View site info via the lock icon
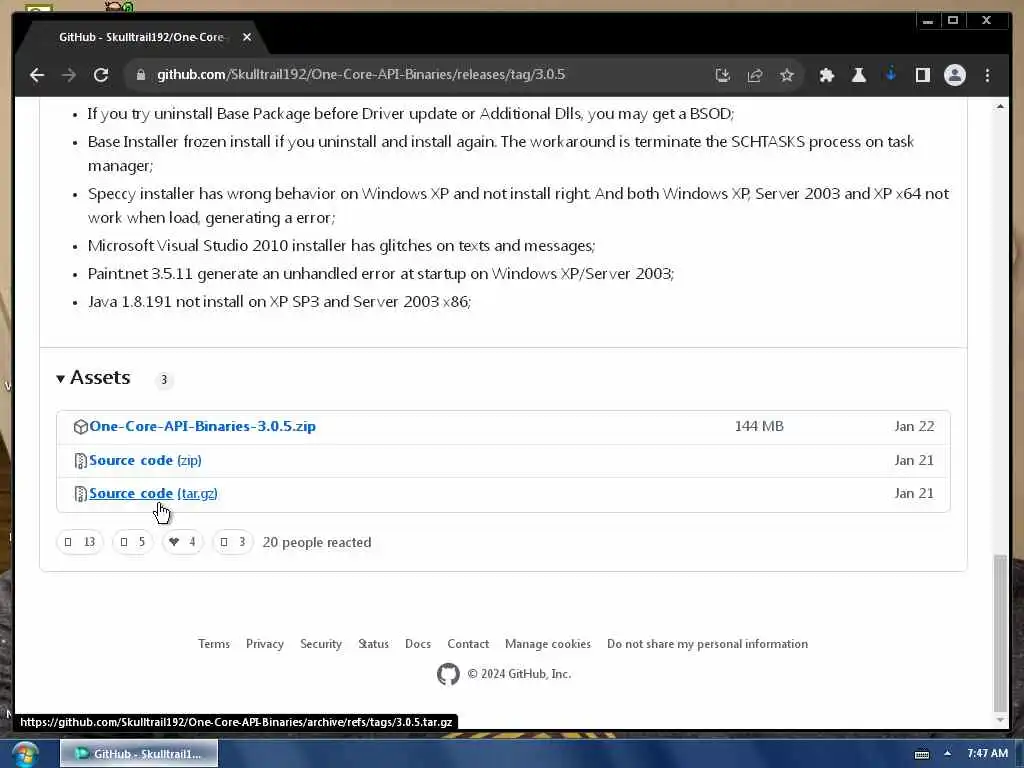This screenshot has height=768, width=1024. pyautogui.click(x=140, y=75)
